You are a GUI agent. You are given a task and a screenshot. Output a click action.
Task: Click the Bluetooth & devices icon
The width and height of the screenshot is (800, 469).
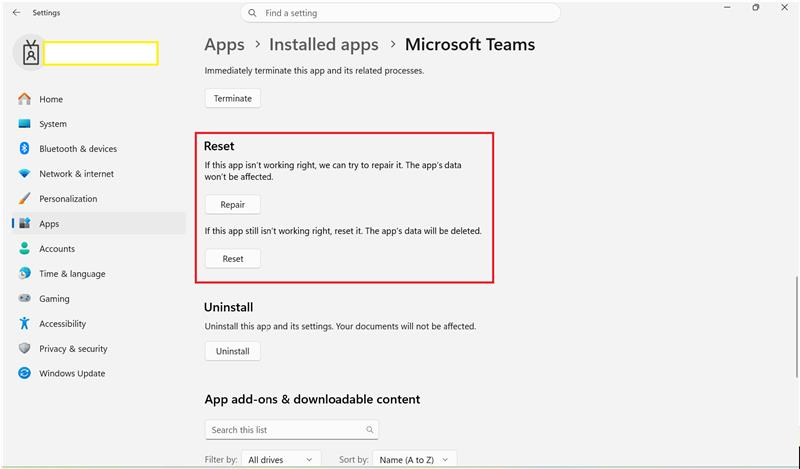pos(24,149)
